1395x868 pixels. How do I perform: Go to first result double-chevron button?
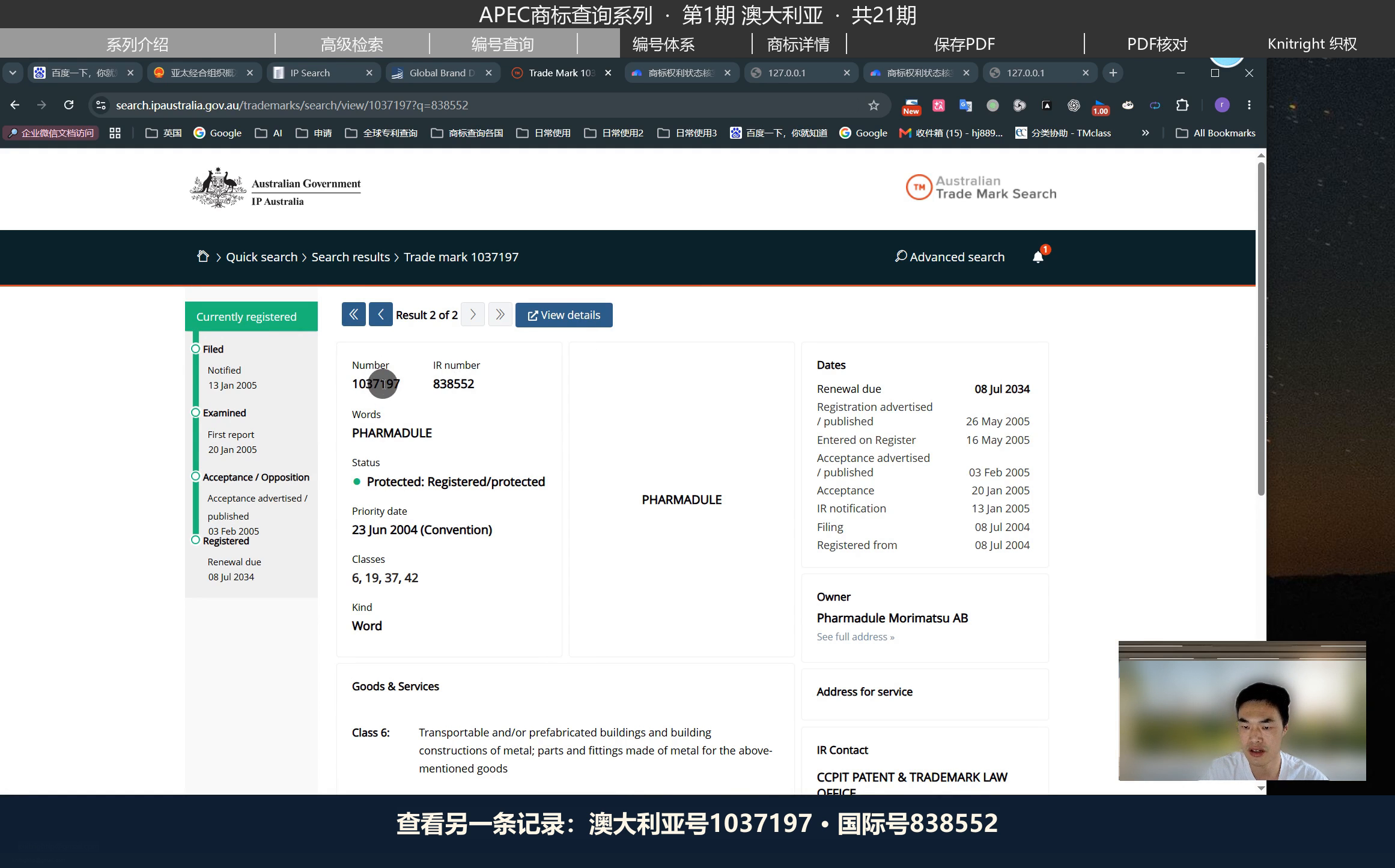353,315
